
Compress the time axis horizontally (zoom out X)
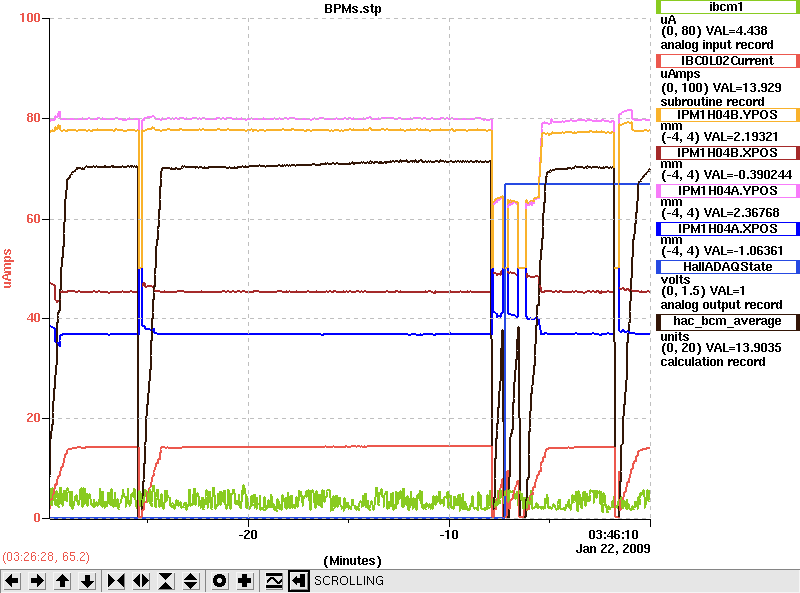coord(116,581)
